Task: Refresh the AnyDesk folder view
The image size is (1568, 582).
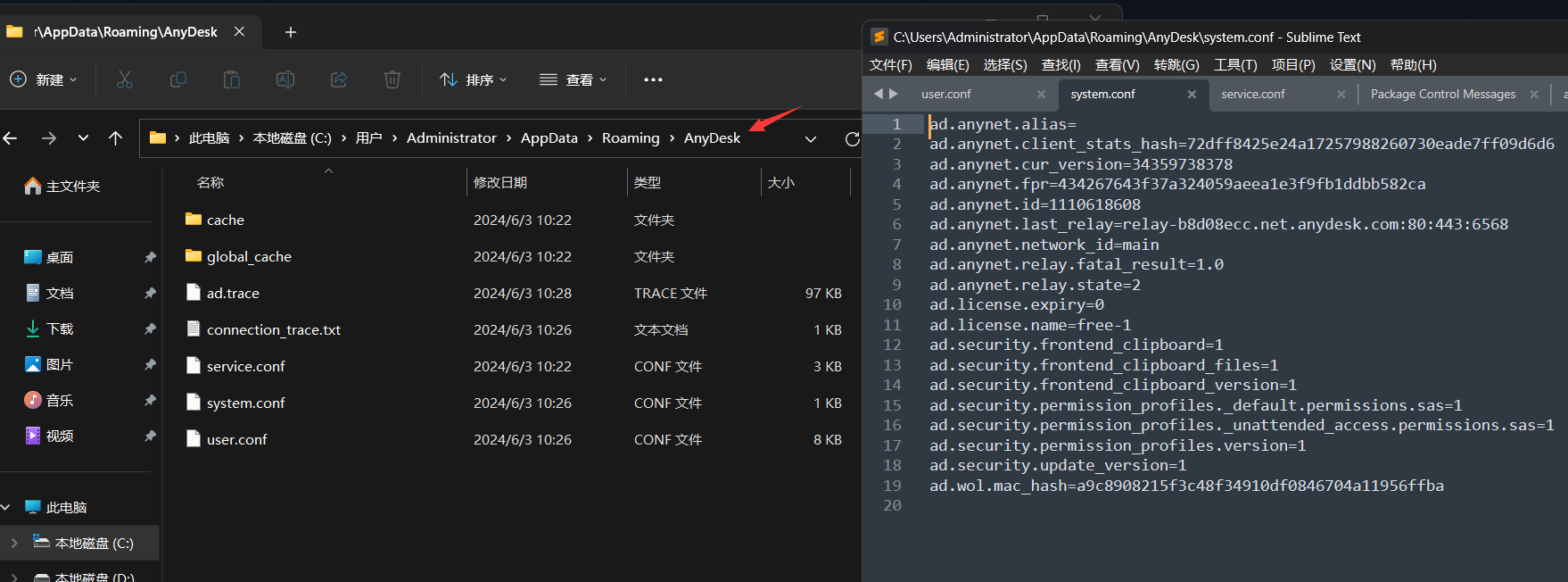Action: (x=852, y=138)
